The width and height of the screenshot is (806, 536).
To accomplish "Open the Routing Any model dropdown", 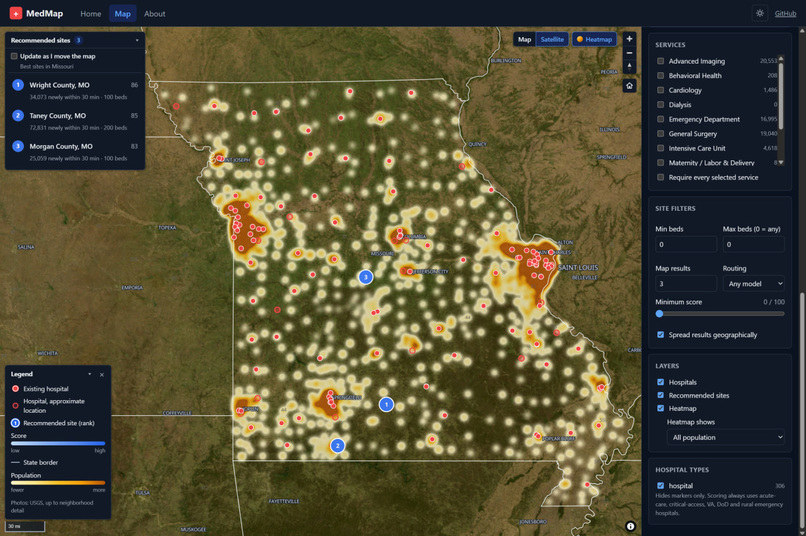I will point(754,284).
